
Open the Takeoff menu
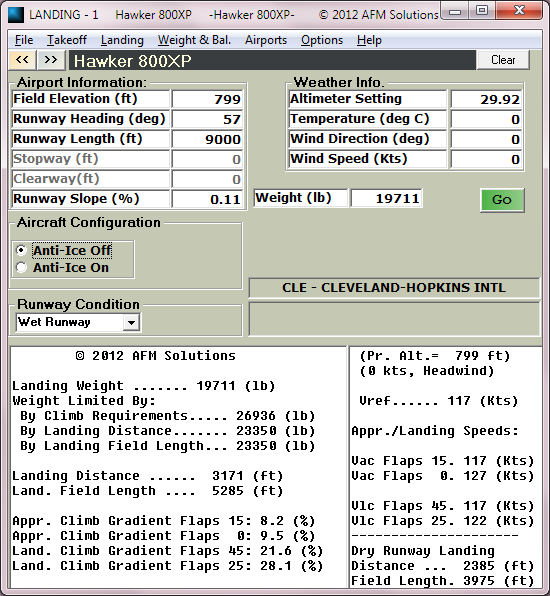click(67, 40)
